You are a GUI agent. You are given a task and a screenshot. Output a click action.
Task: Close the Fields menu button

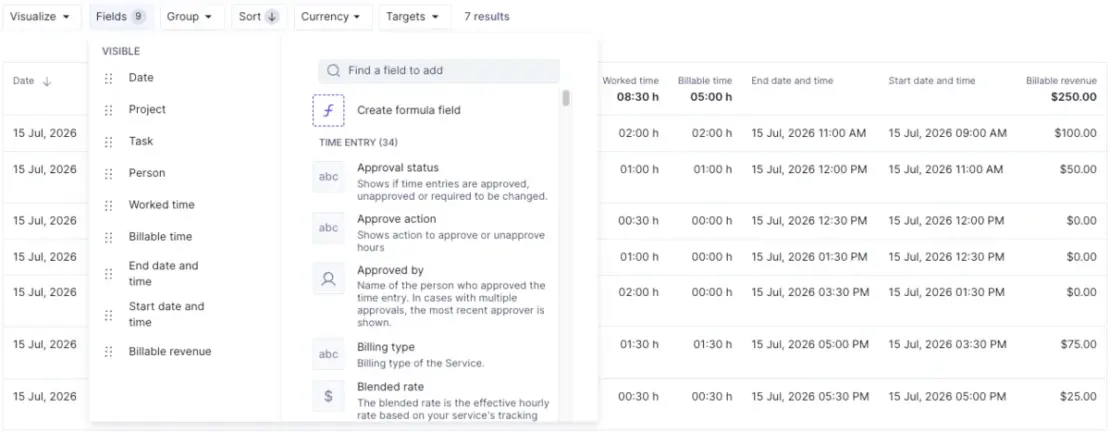[x=120, y=16]
